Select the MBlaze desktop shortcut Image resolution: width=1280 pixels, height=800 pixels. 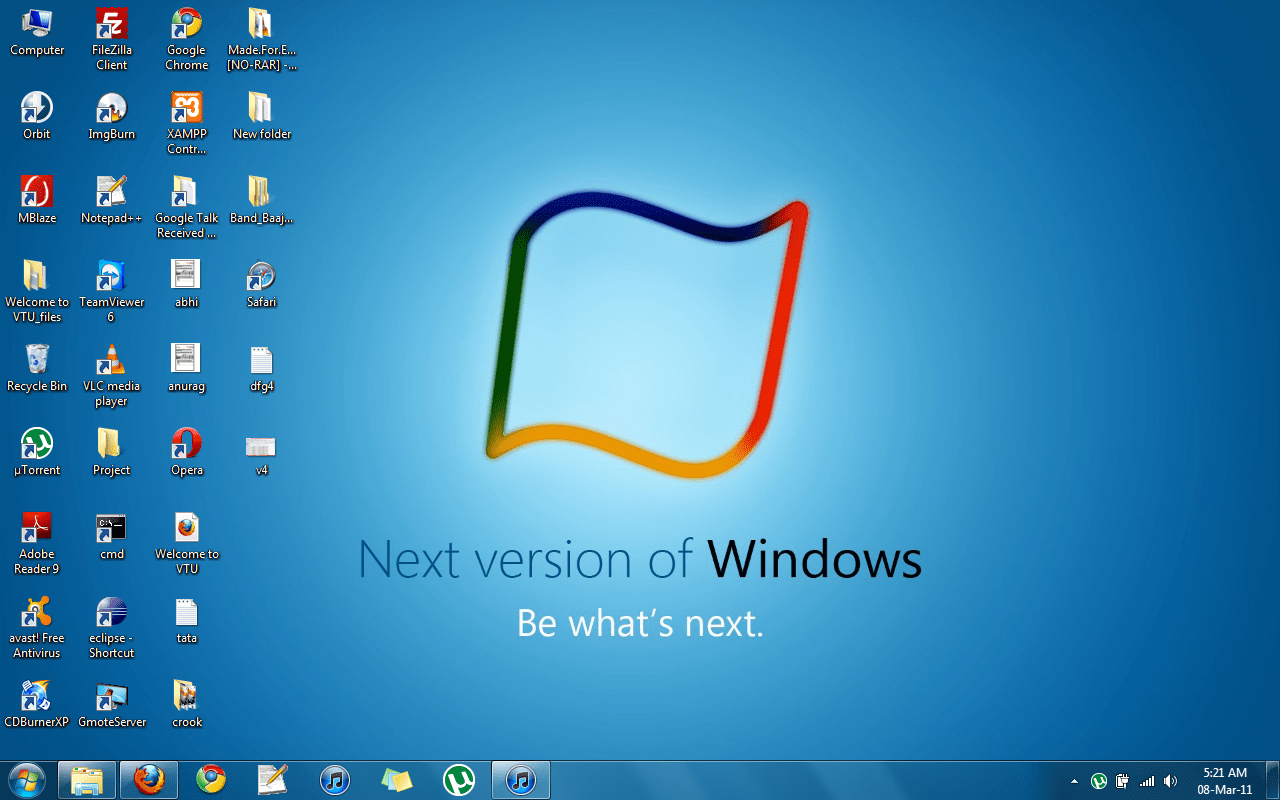(37, 200)
